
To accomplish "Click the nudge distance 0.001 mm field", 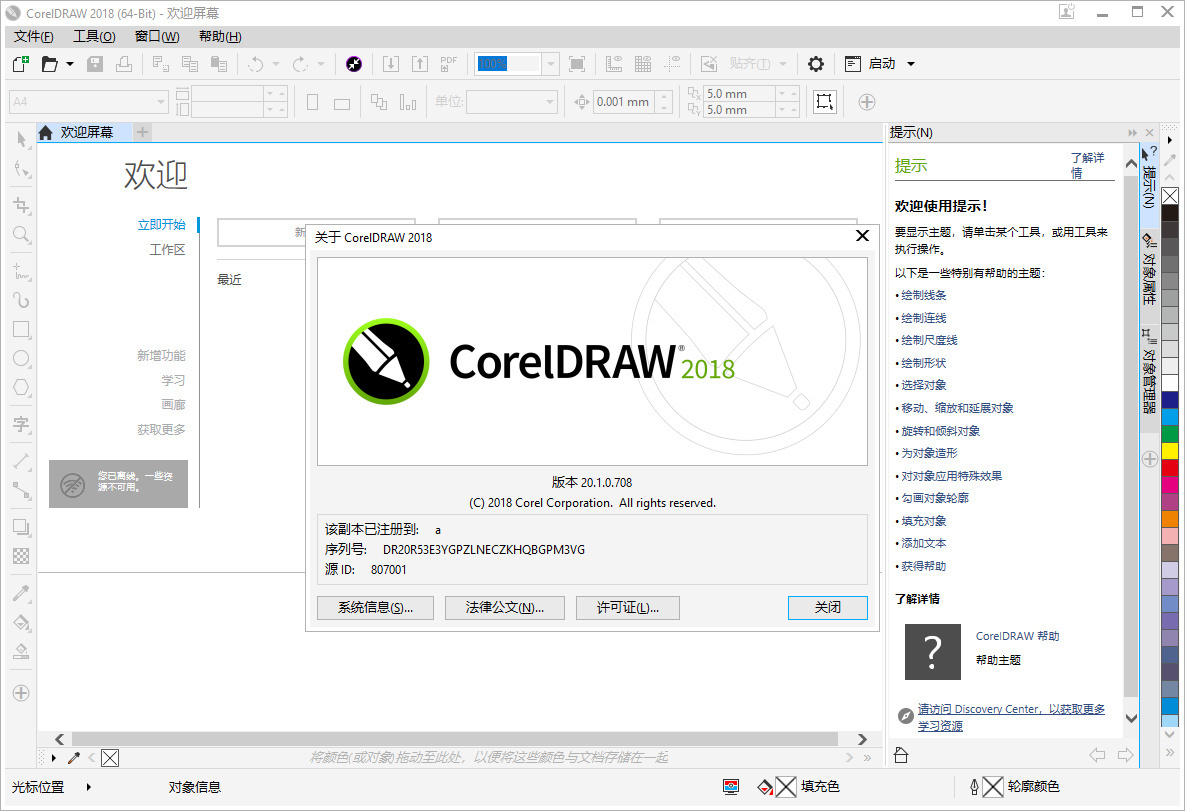I will coord(623,102).
